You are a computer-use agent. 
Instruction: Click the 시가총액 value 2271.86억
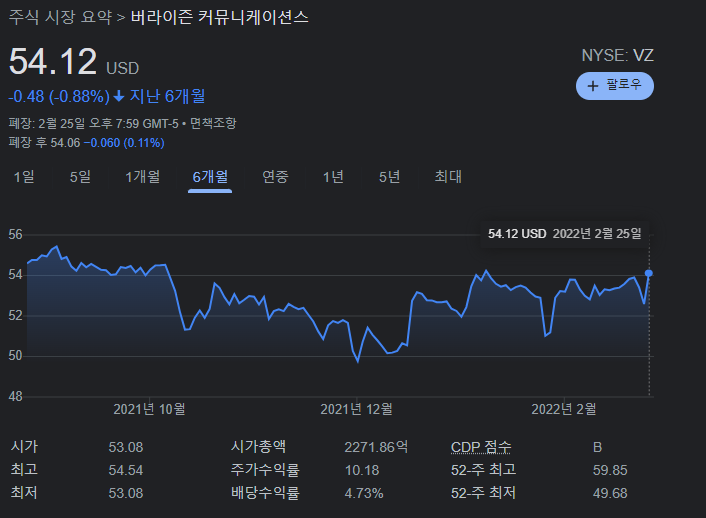point(376,447)
